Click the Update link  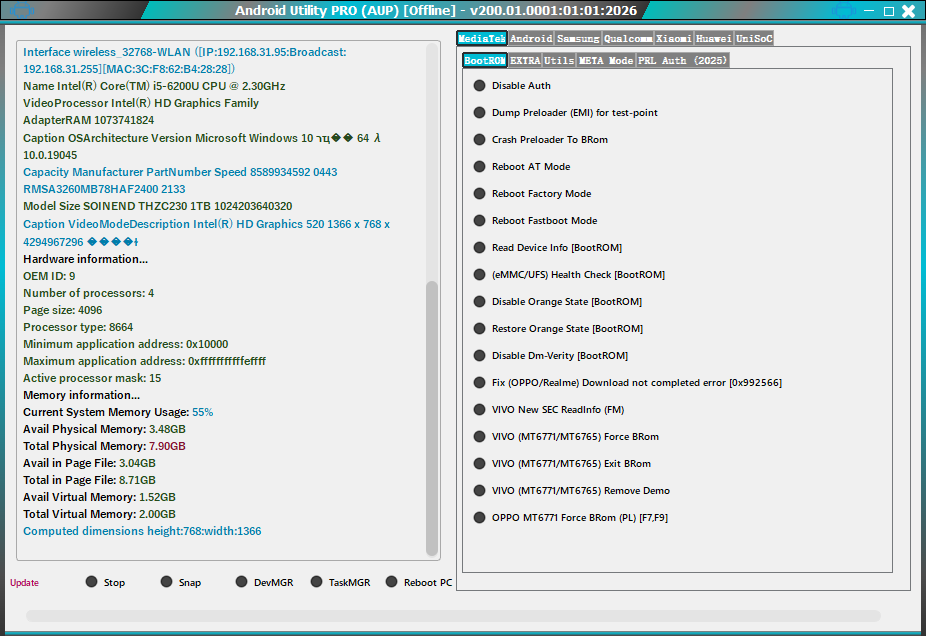click(x=24, y=583)
